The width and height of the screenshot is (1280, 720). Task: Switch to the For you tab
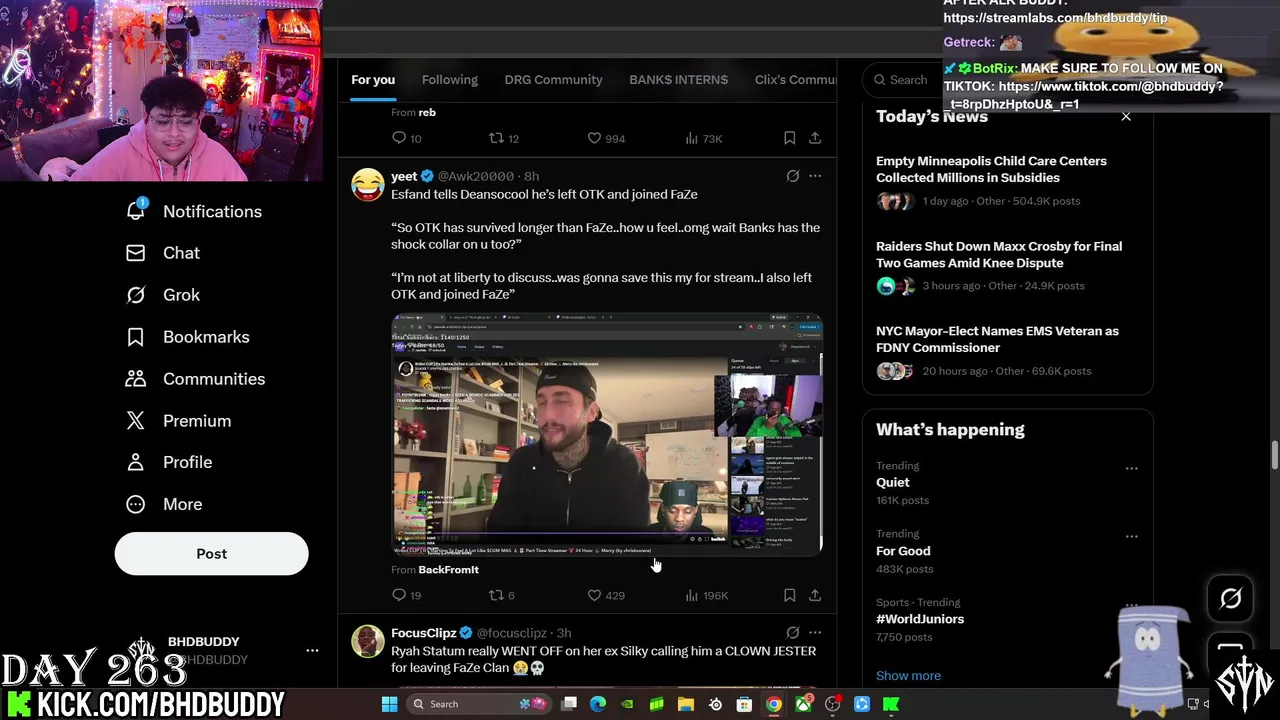[x=373, y=79]
